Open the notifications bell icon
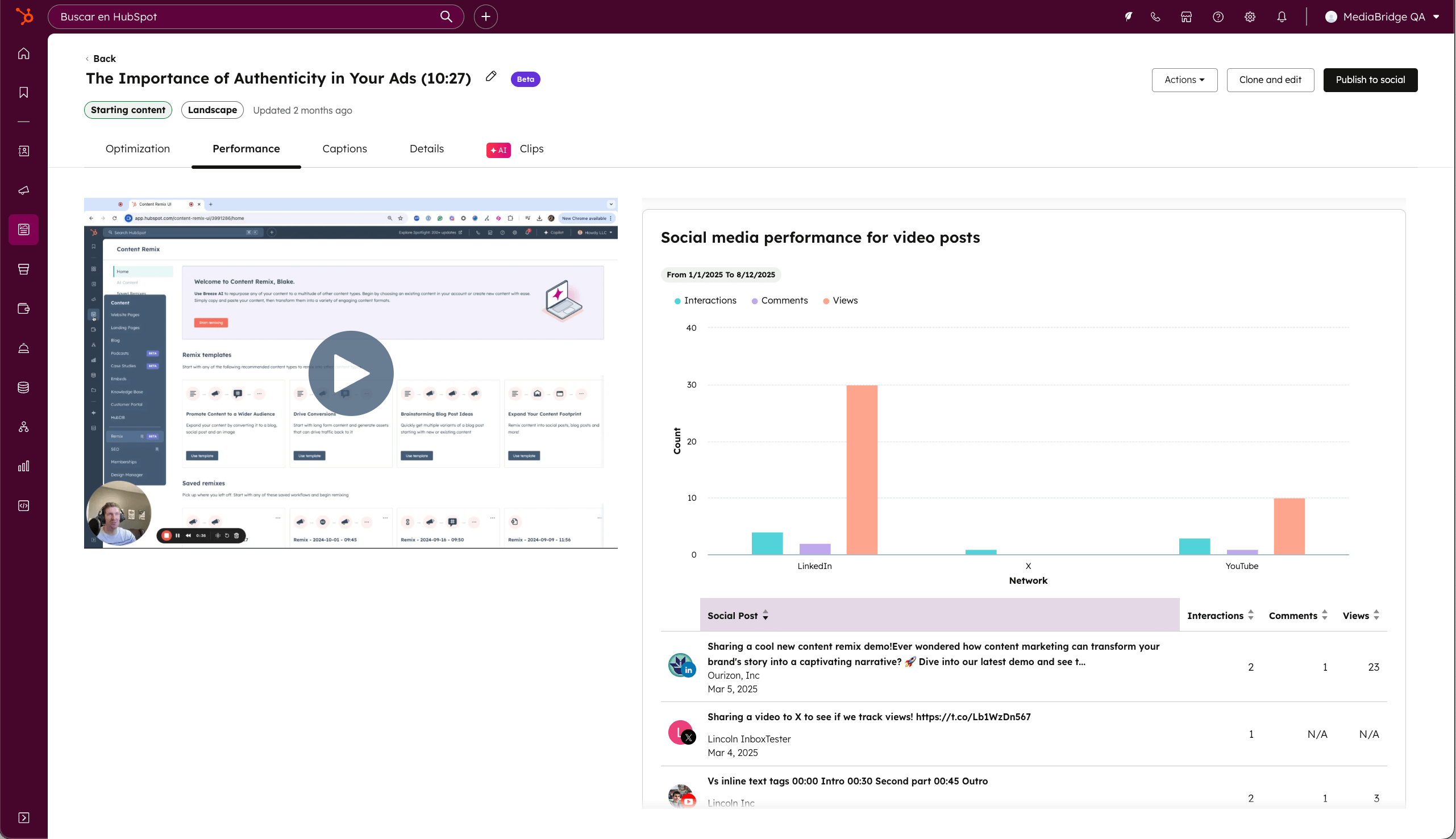The height and width of the screenshot is (839, 1456). [x=1282, y=16]
